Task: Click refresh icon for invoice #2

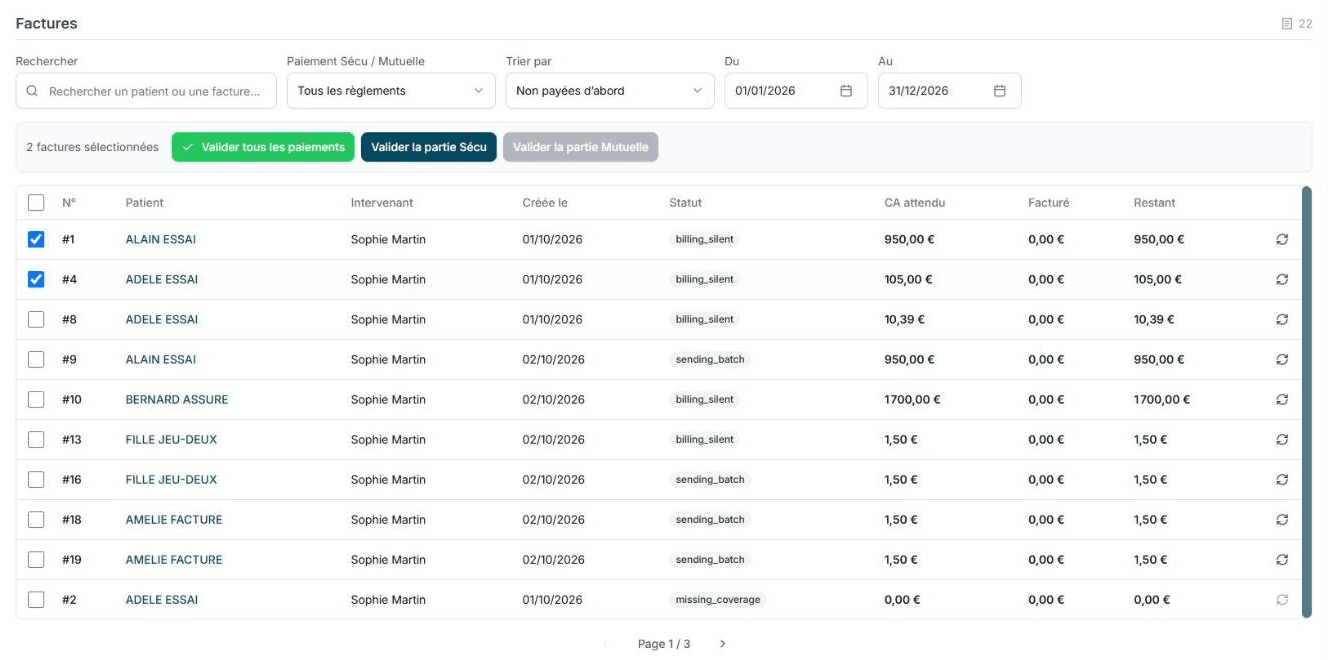Action: pyautogui.click(x=1282, y=600)
